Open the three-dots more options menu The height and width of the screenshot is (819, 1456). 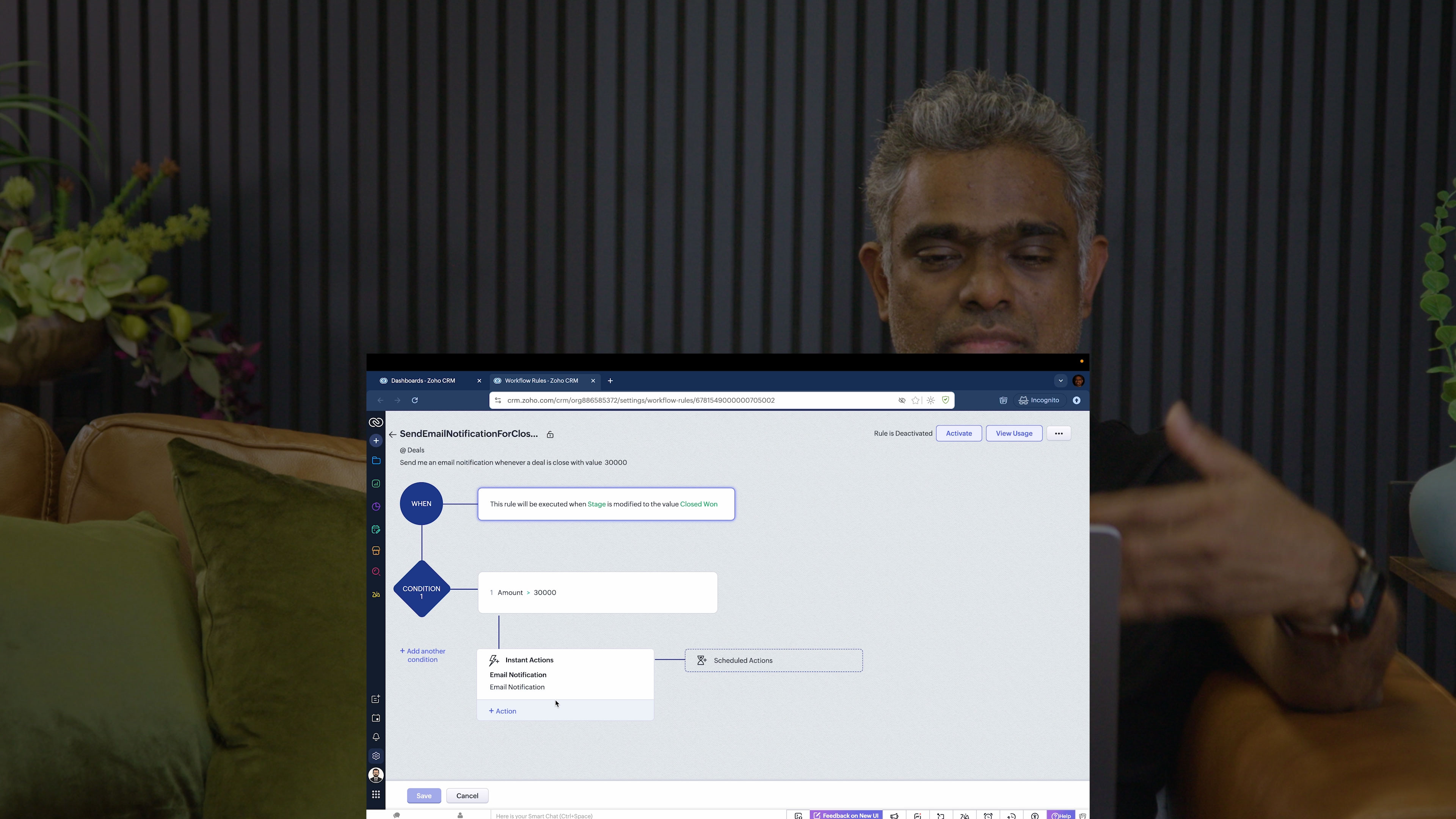coord(1058,433)
